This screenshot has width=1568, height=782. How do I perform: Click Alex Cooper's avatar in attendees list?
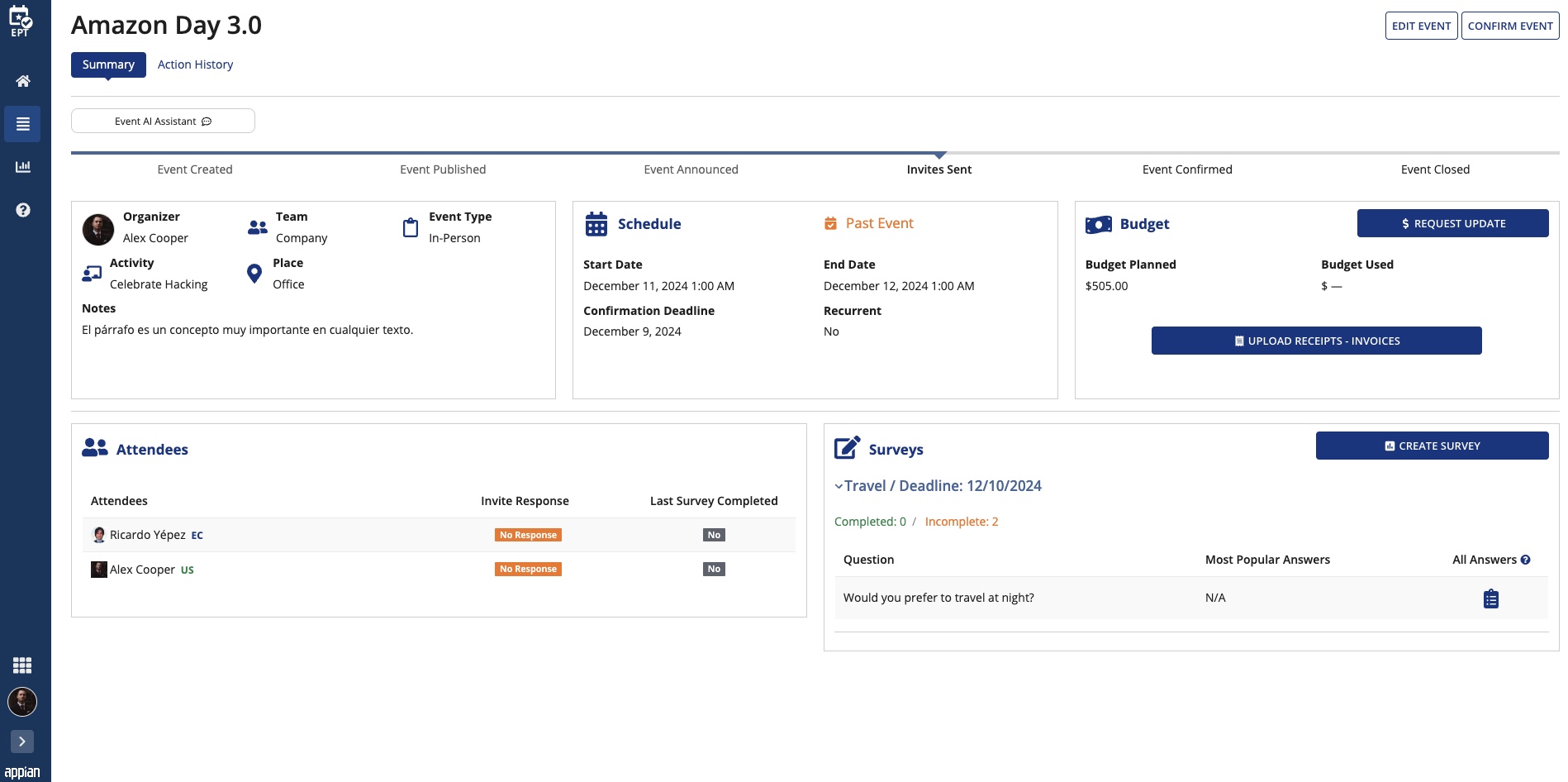pyautogui.click(x=99, y=570)
